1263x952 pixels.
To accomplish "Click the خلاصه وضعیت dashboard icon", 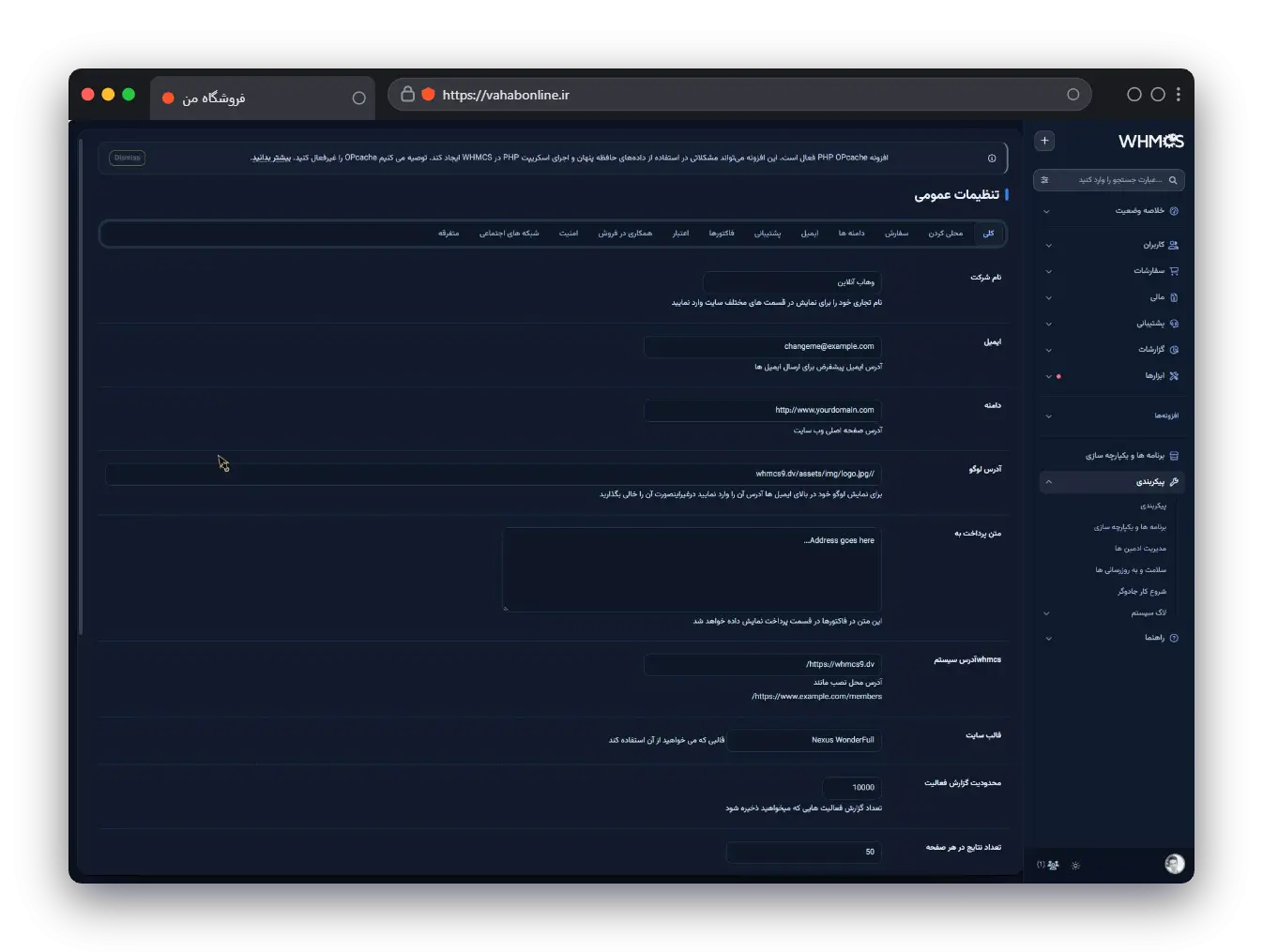I will tap(1174, 211).
